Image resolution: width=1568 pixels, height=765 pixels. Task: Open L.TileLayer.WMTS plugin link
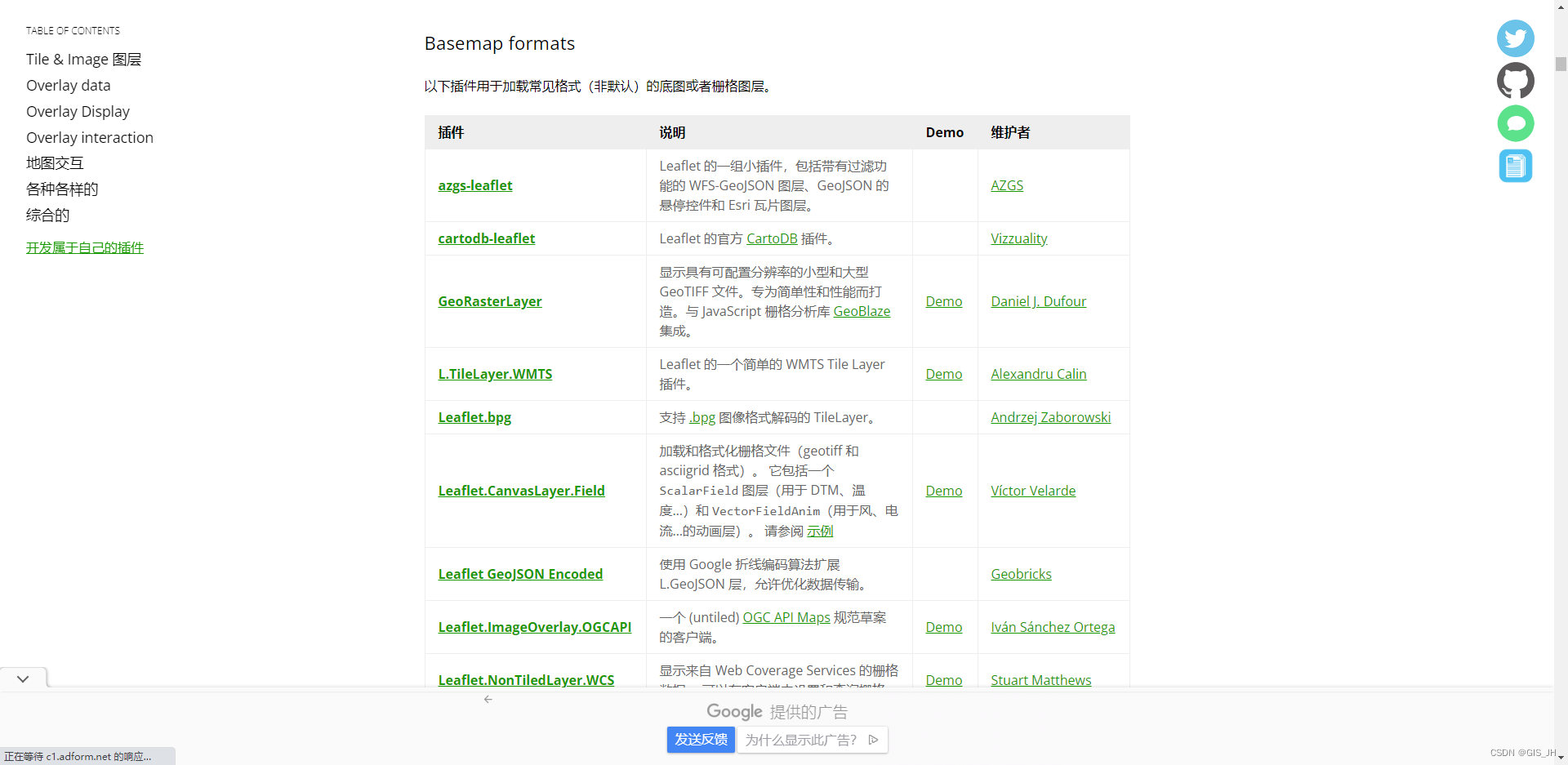495,374
